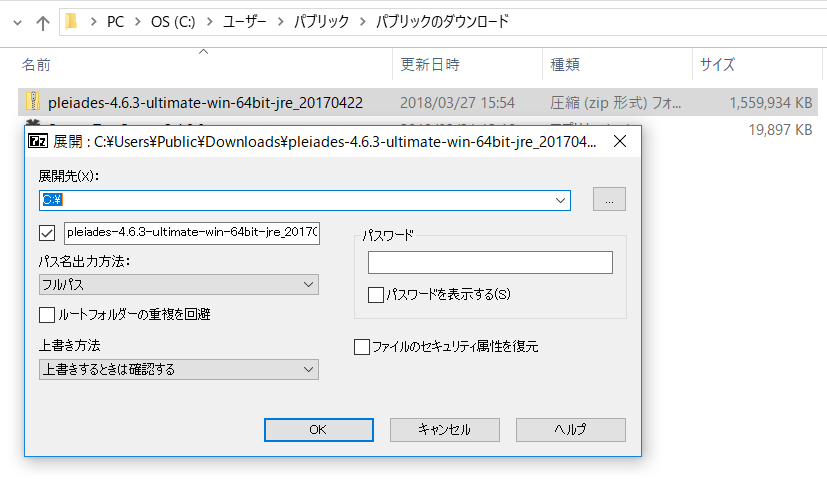The width and height of the screenshot is (827, 479).
Task: Click the OK button
Action: click(319, 430)
